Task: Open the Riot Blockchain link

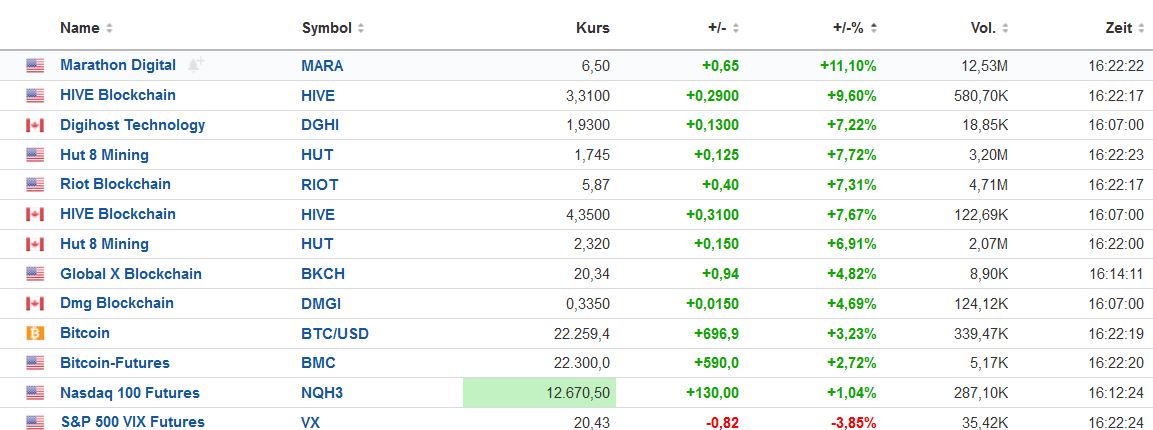Action: click(115, 184)
